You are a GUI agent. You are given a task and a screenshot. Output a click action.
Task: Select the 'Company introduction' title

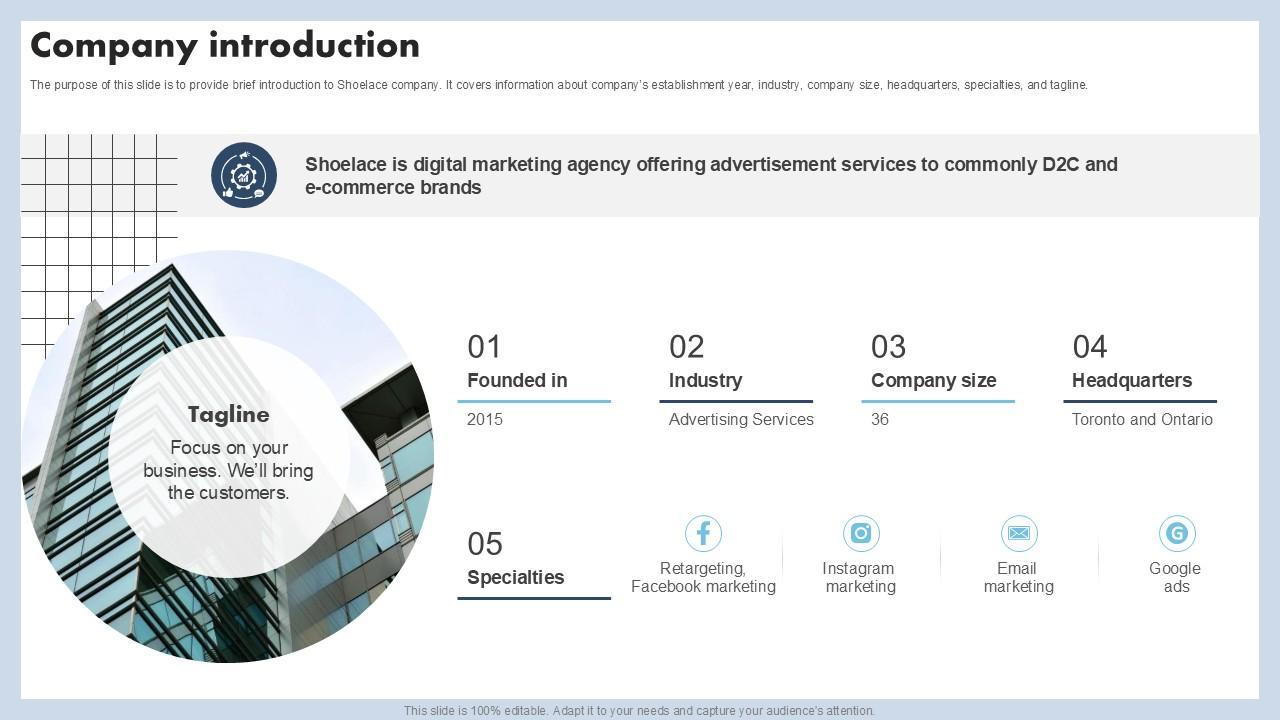tap(225, 45)
